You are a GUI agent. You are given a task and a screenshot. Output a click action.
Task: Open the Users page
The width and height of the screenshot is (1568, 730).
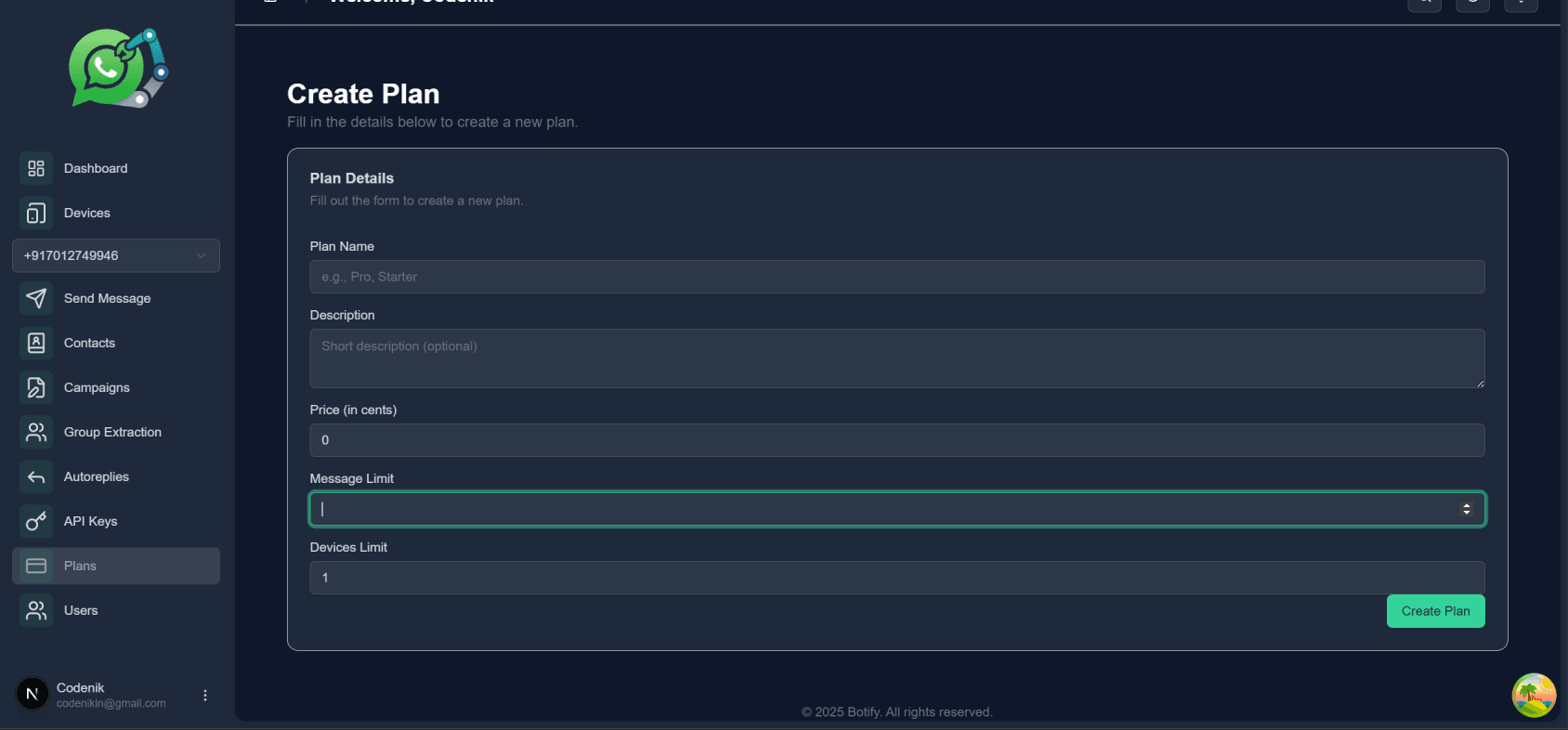[116, 610]
